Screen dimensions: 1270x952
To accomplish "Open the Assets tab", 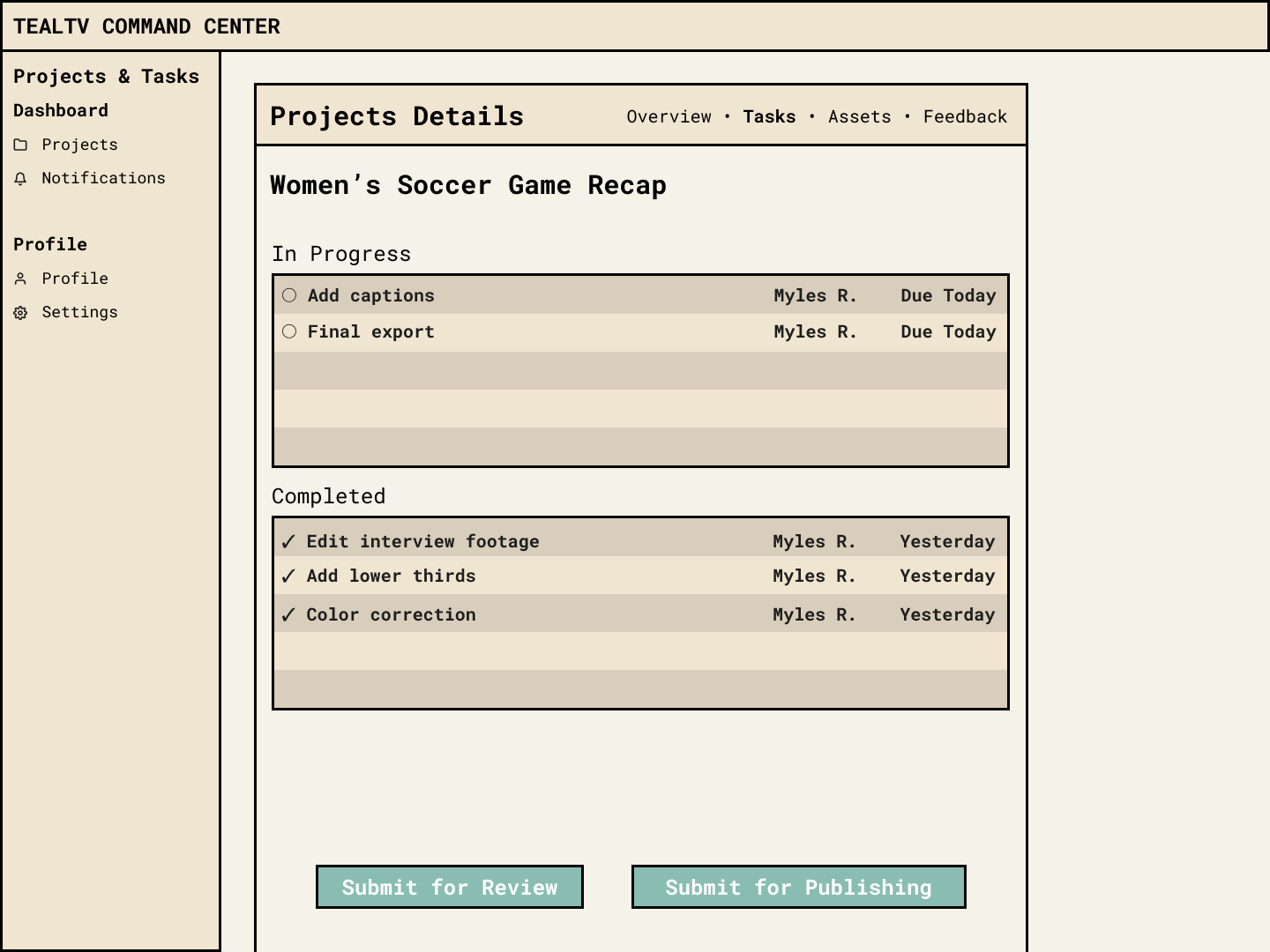I will coord(859,116).
